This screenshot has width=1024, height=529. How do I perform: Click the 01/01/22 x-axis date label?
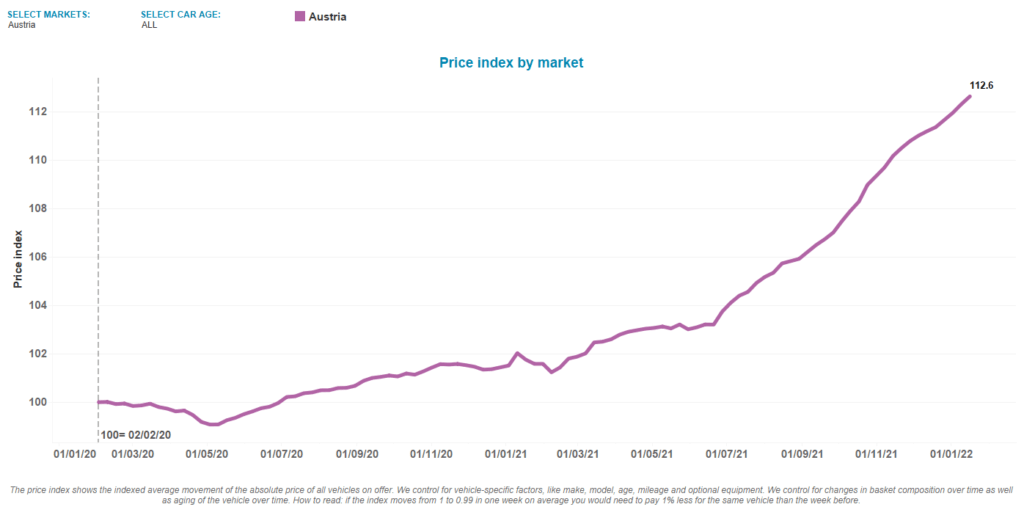(953, 453)
